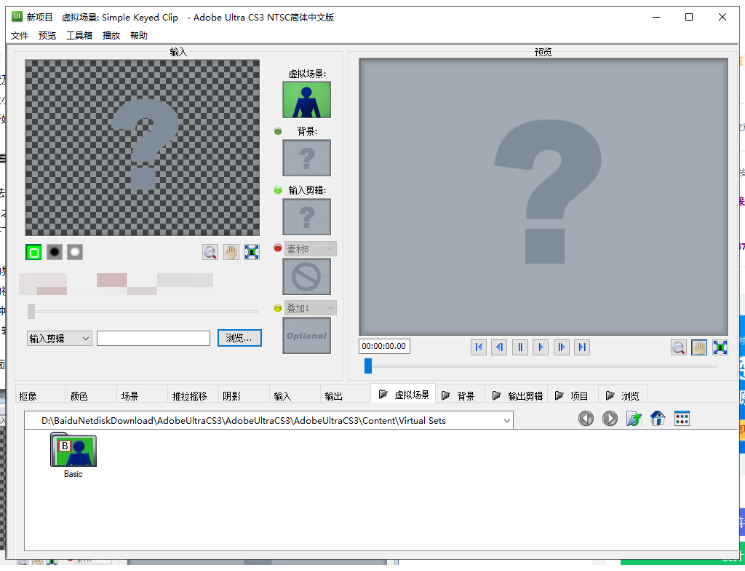Click preview fit-to-window icon
Image resolution: width=745 pixels, height=571 pixels.
[720, 348]
